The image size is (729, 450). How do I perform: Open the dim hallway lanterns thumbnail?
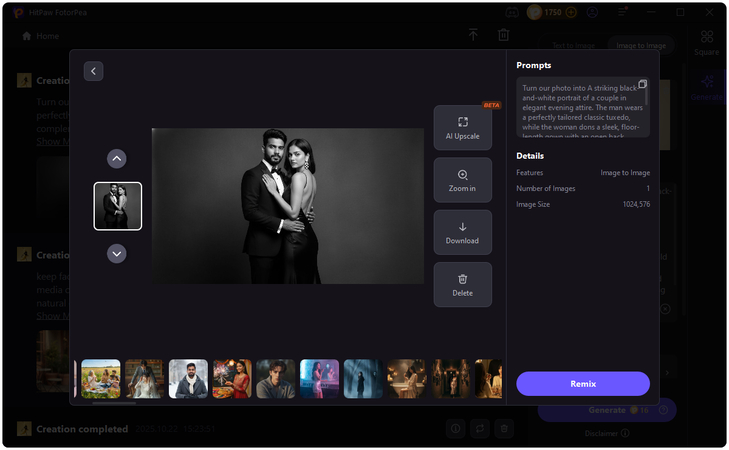[x=451, y=378]
